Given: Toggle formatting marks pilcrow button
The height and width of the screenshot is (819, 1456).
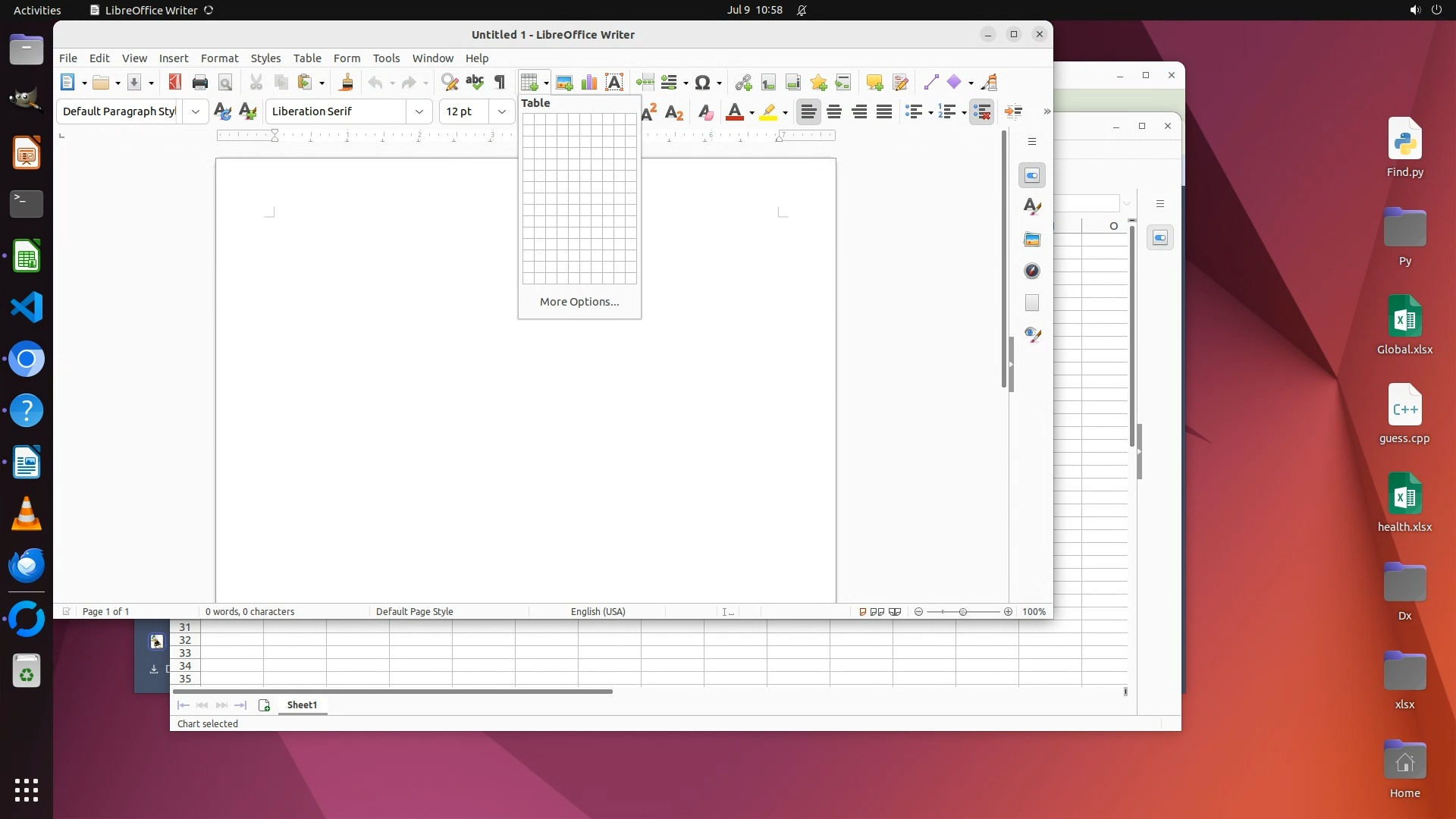Looking at the screenshot, I should coord(500,83).
